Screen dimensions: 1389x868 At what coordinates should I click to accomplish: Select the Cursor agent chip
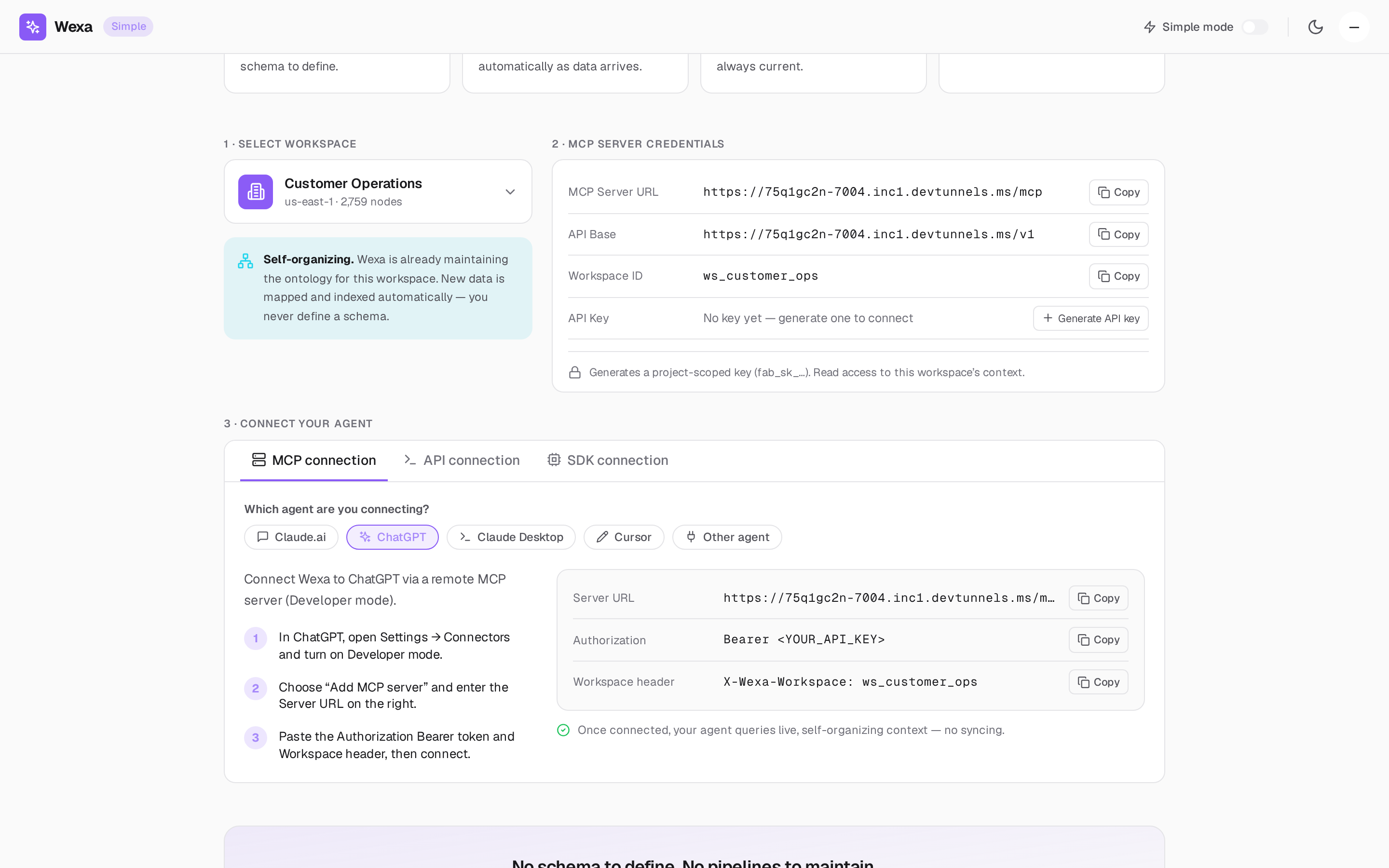[624, 537]
